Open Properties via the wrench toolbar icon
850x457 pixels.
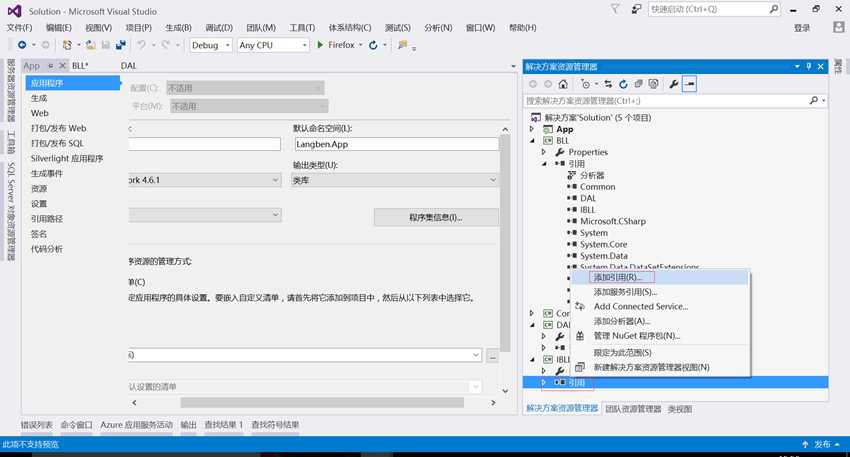point(674,84)
